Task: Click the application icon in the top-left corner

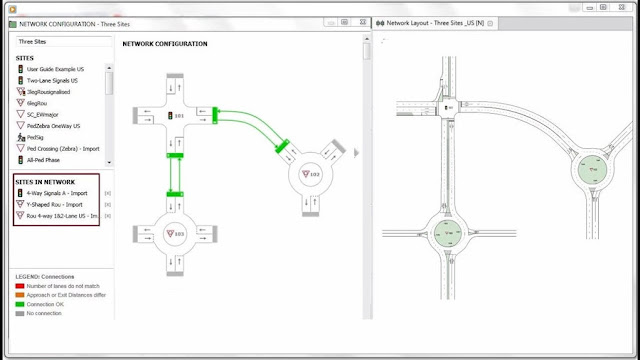Action: [x=13, y=9]
